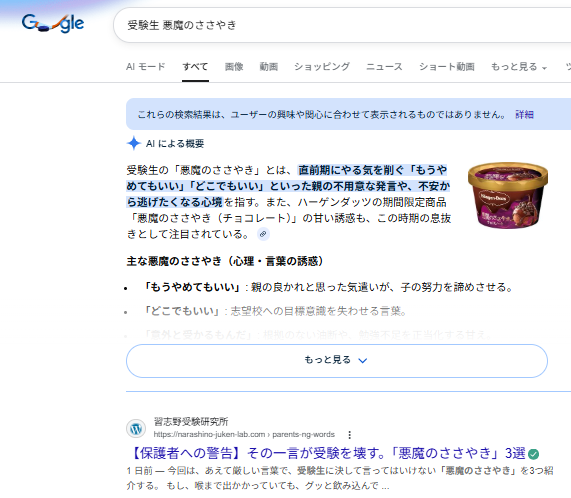
Task: Click the Google doodle logo
Action: (x=53, y=23)
